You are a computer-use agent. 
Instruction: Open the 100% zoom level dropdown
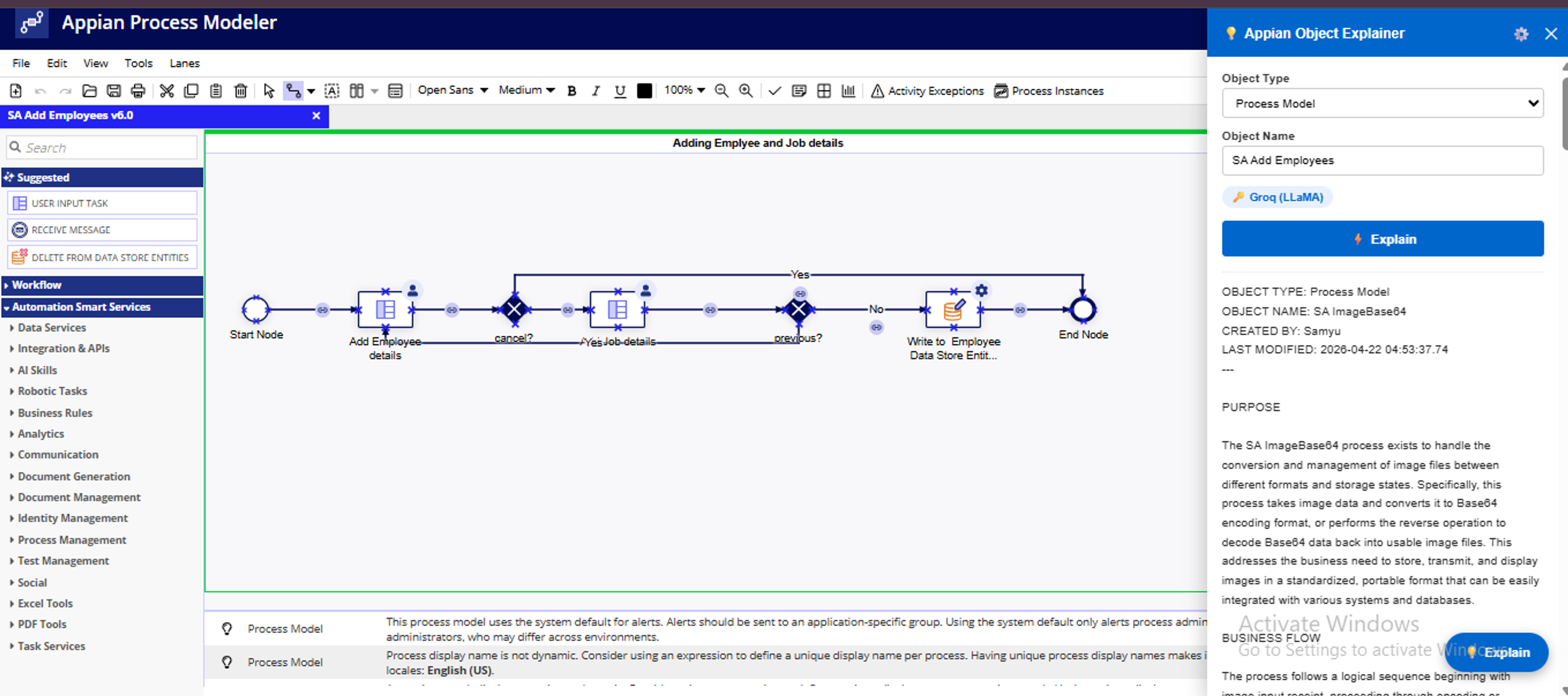(684, 90)
